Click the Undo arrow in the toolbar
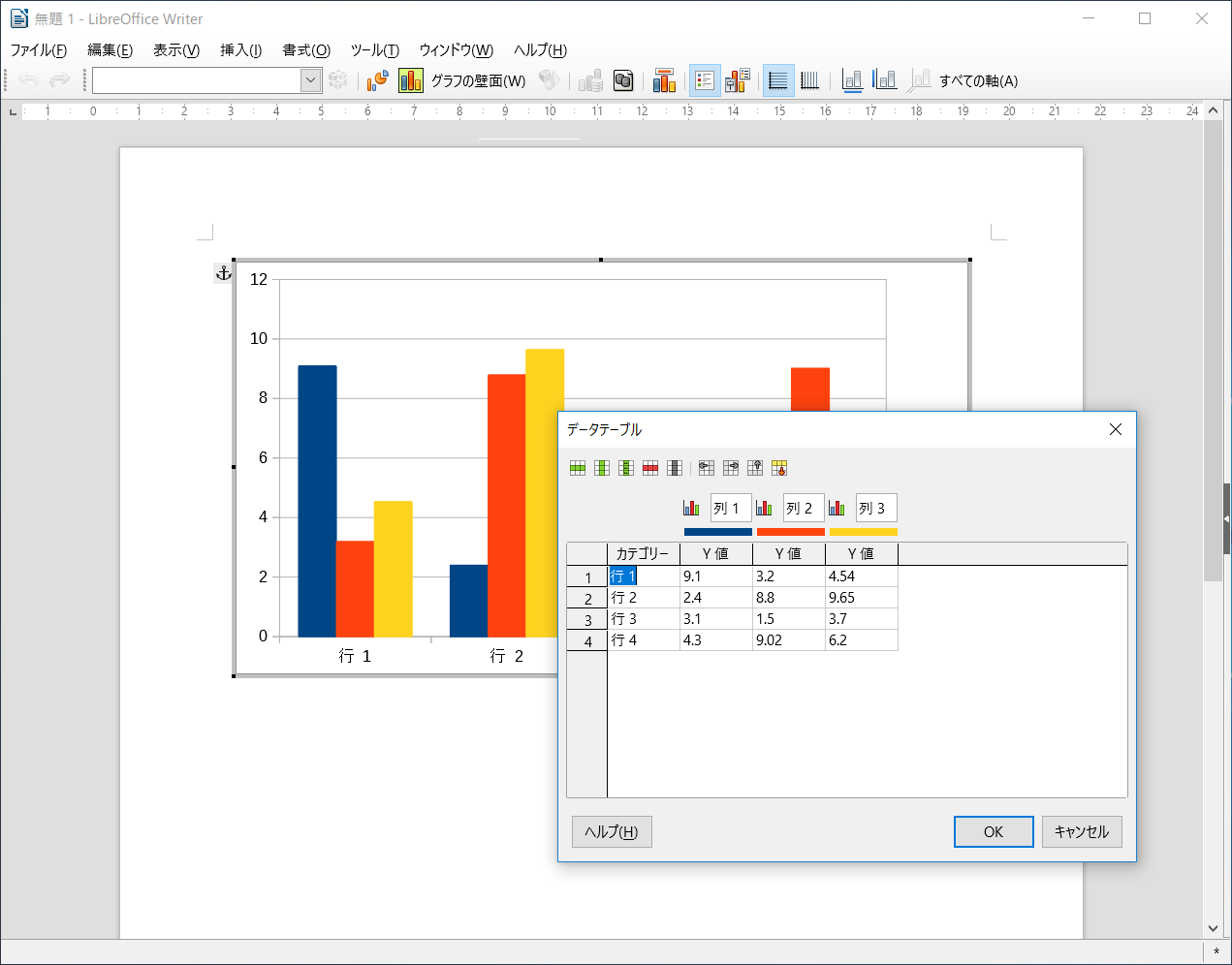The height and width of the screenshot is (965, 1232). pyautogui.click(x=28, y=80)
